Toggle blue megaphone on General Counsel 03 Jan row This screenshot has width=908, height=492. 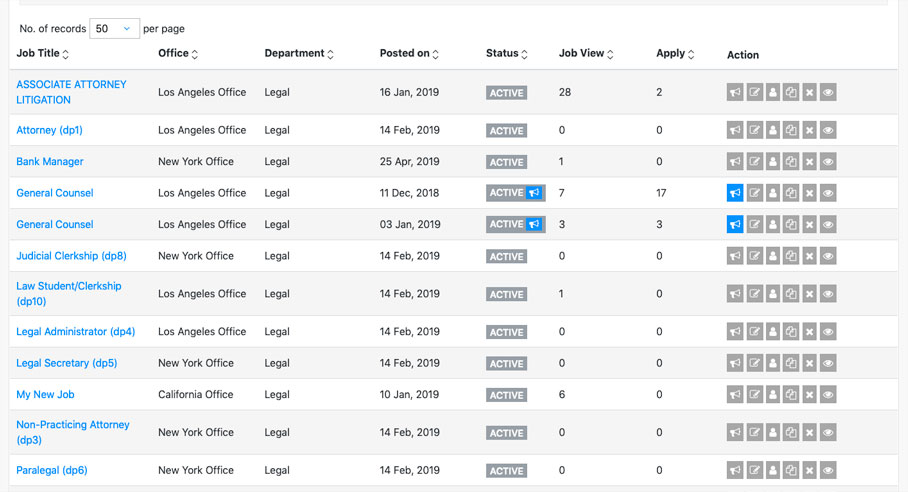click(735, 225)
